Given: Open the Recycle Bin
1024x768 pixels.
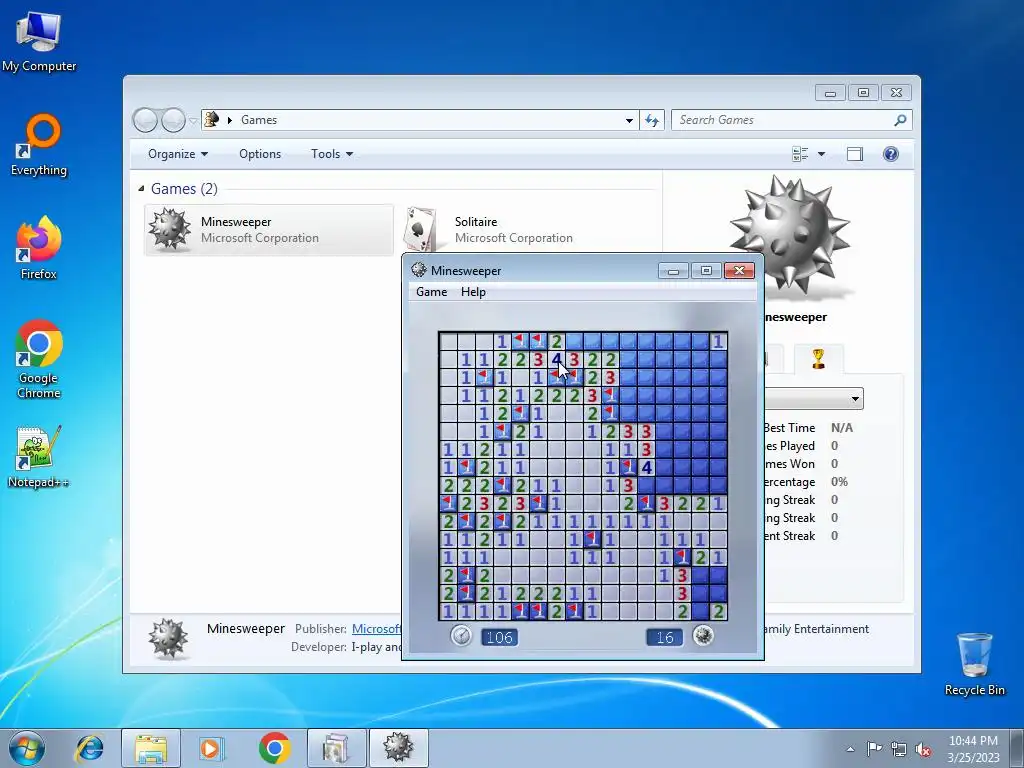Looking at the screenshot, I should [x=974, y=664].
